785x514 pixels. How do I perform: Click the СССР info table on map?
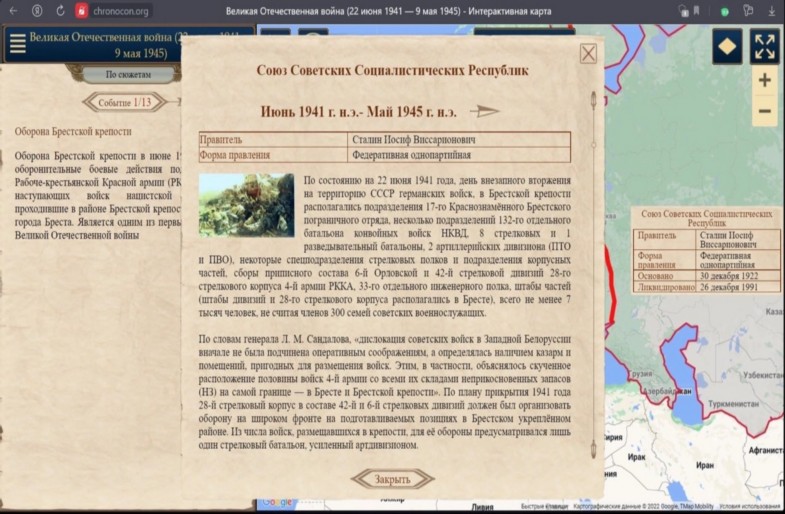pos(709,250)
